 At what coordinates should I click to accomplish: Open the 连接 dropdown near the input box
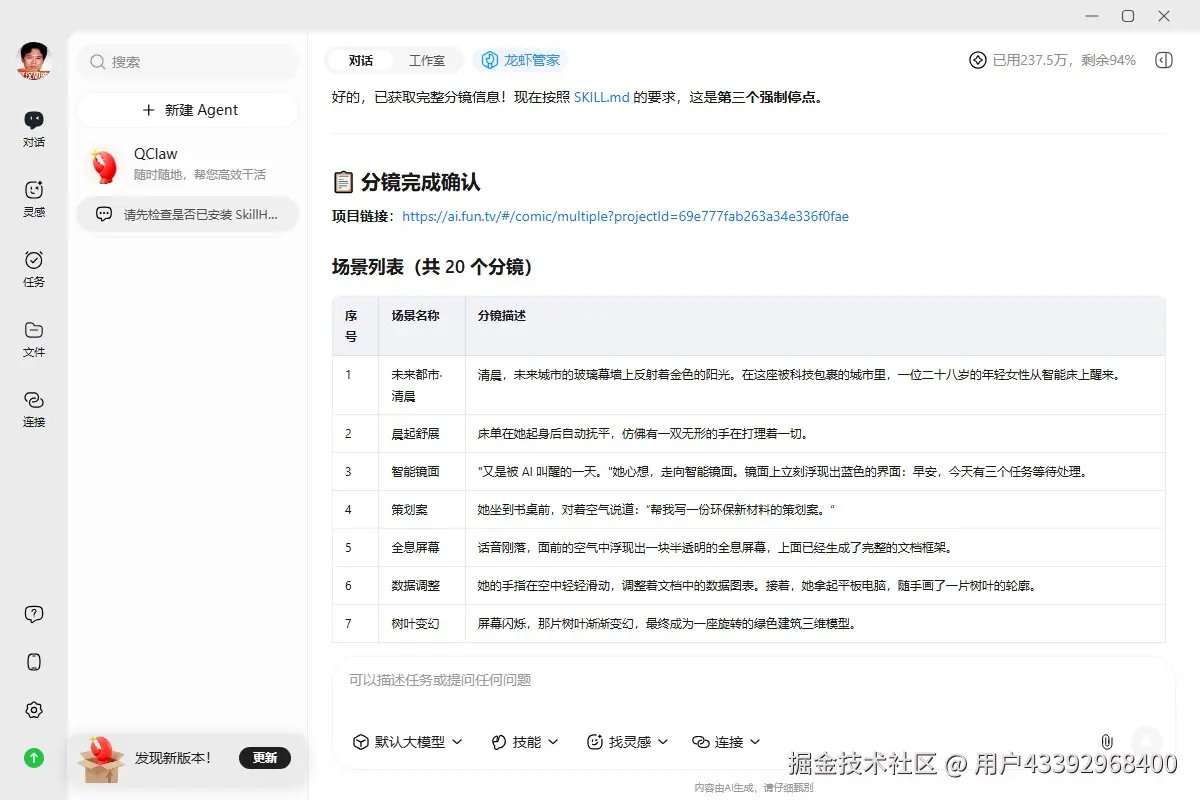coord(726,742)
